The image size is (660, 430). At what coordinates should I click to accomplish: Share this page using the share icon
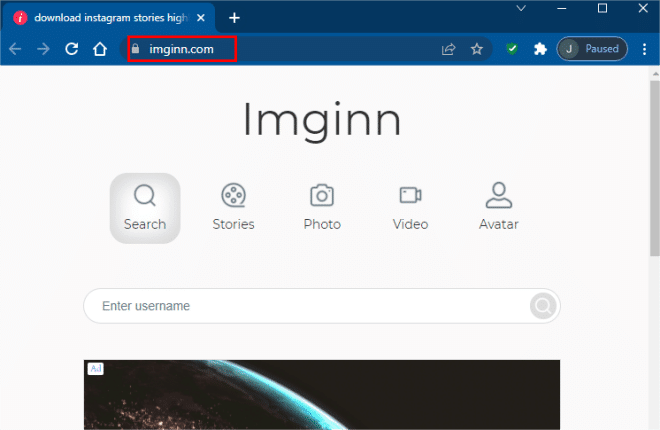(x=448, y=49)
